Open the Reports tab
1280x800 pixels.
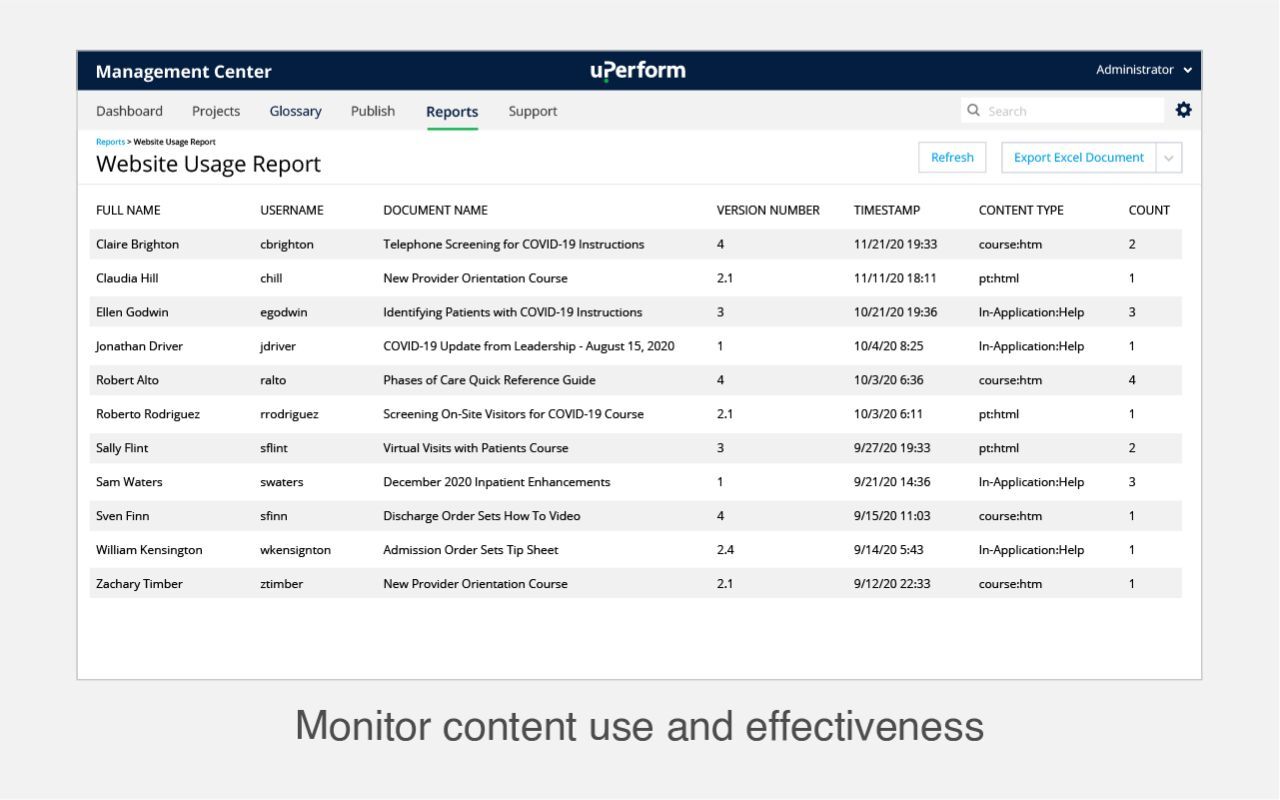452,112
